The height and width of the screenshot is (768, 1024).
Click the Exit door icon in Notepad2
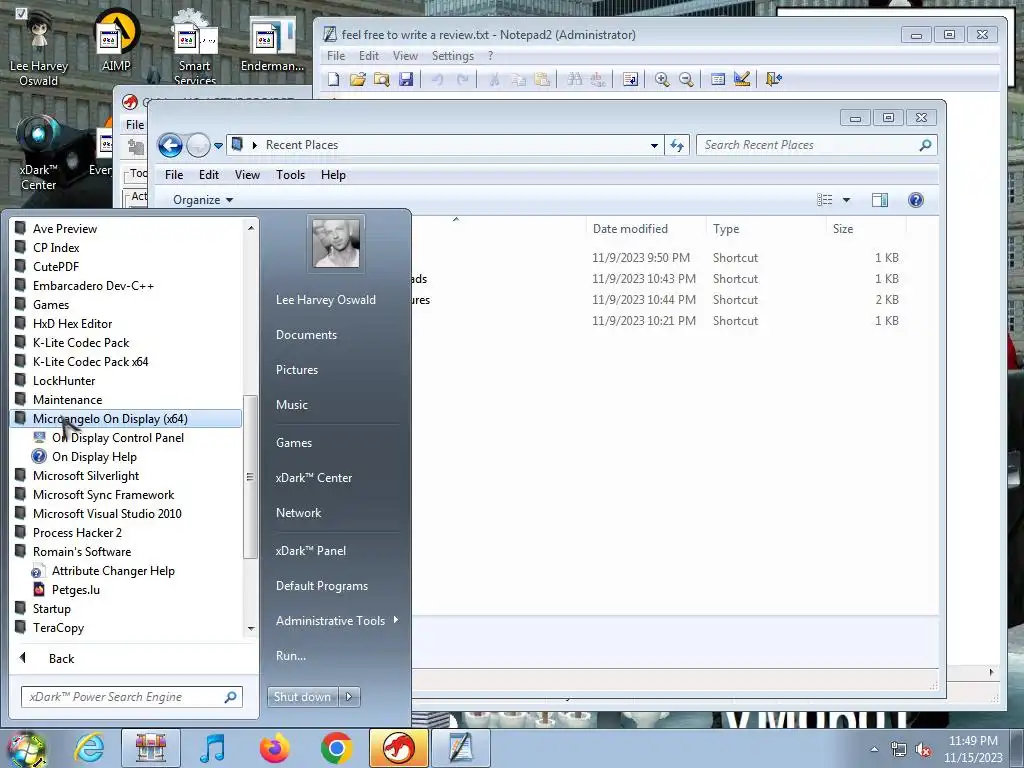[x=773, y=79]
